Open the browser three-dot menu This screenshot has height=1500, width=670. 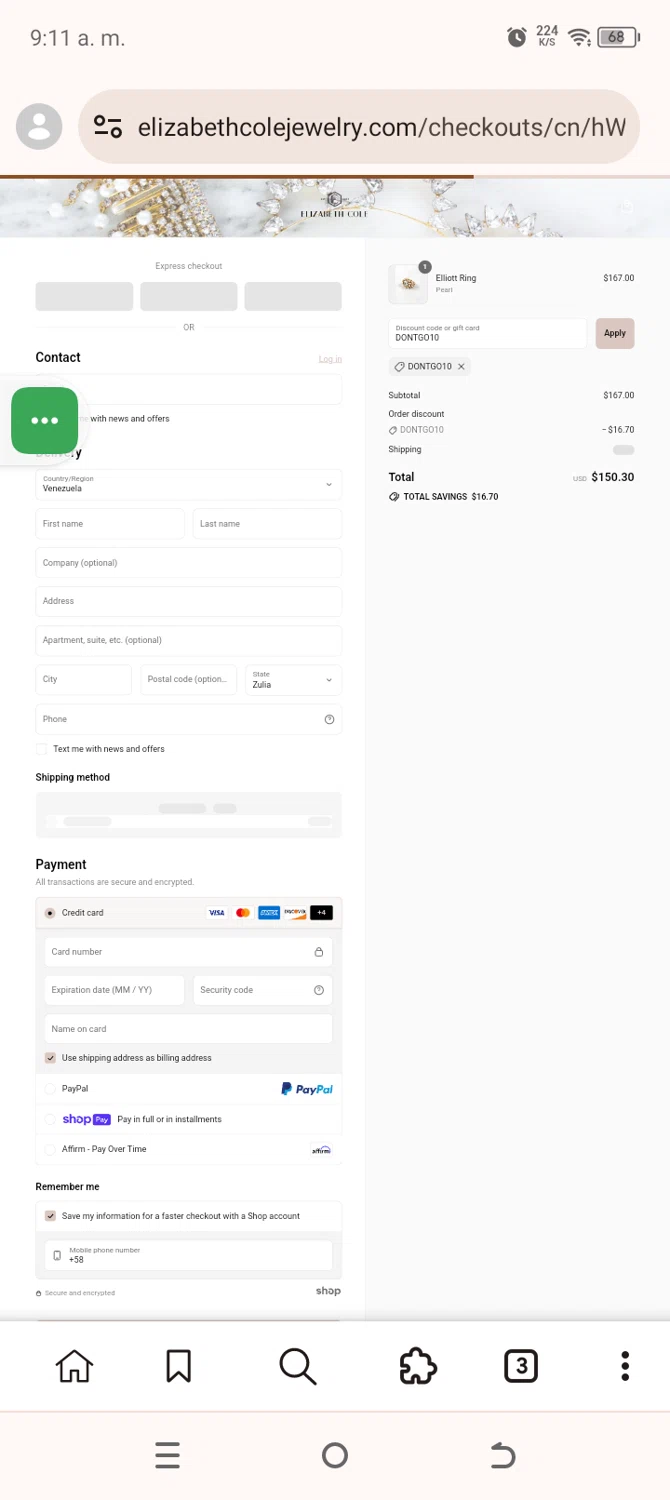[625, 1366]
